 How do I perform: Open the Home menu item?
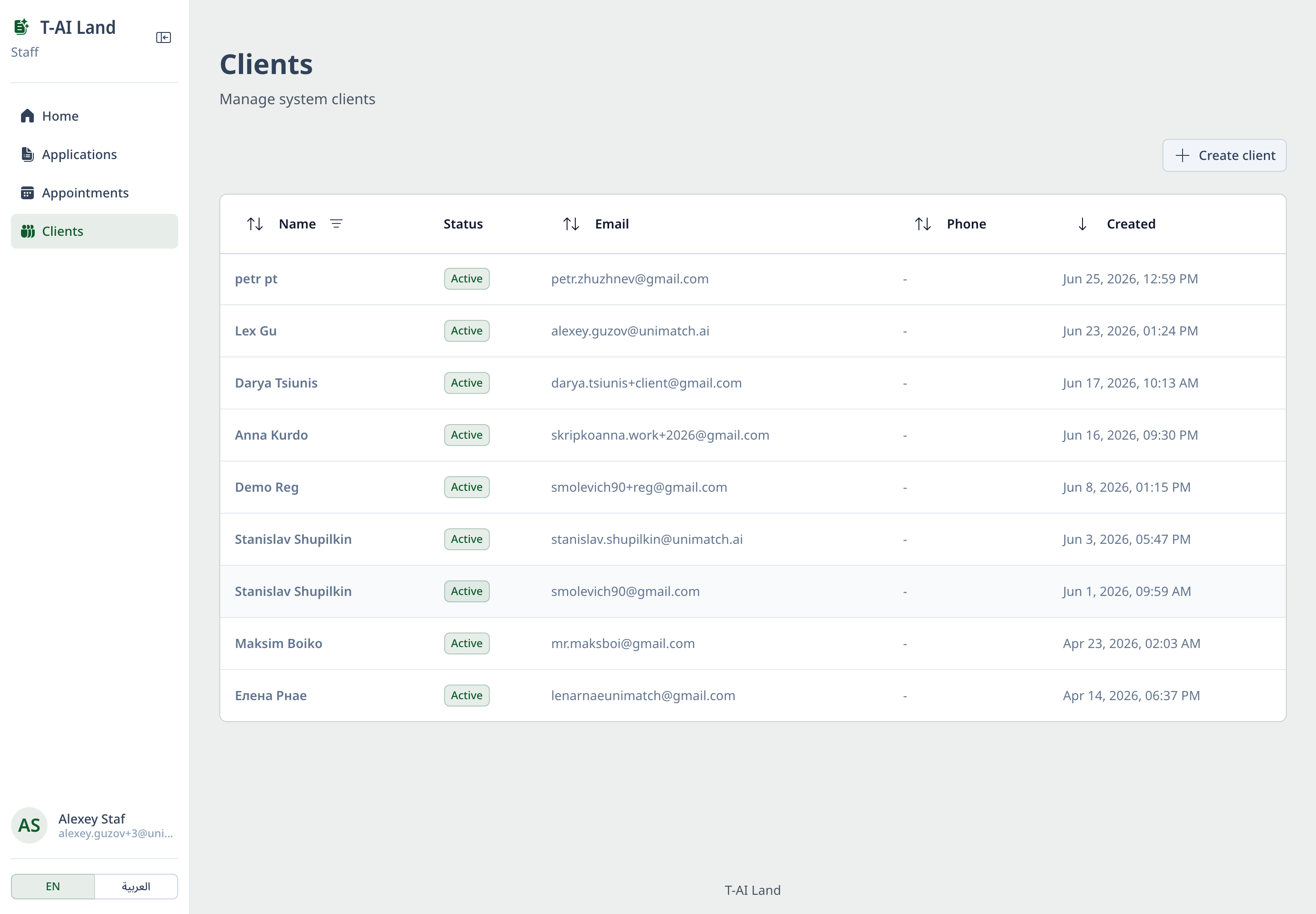coord(95,116)
